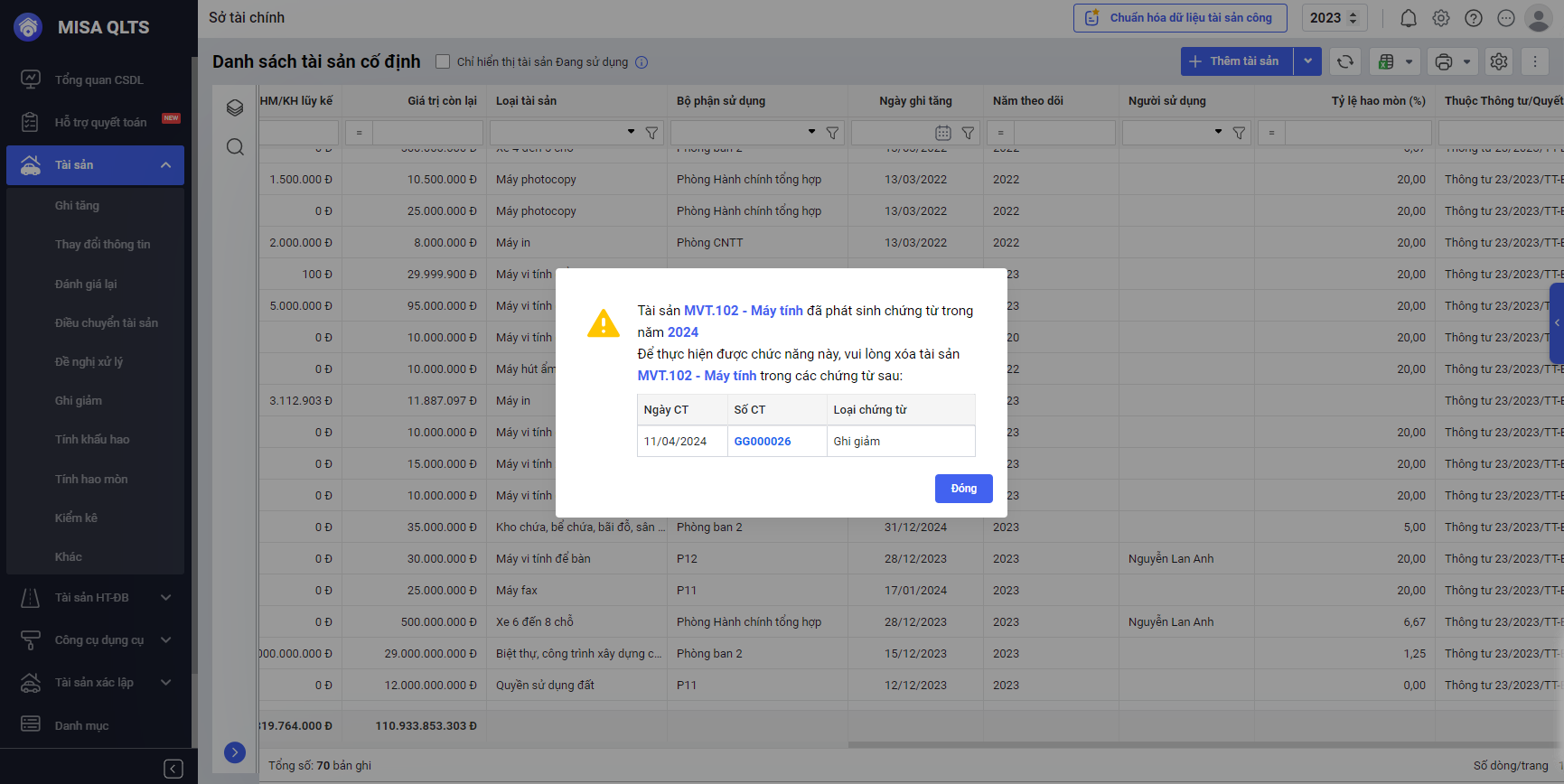
Task: Click the layers icon in left panel
Action: (x=235, y=108)
